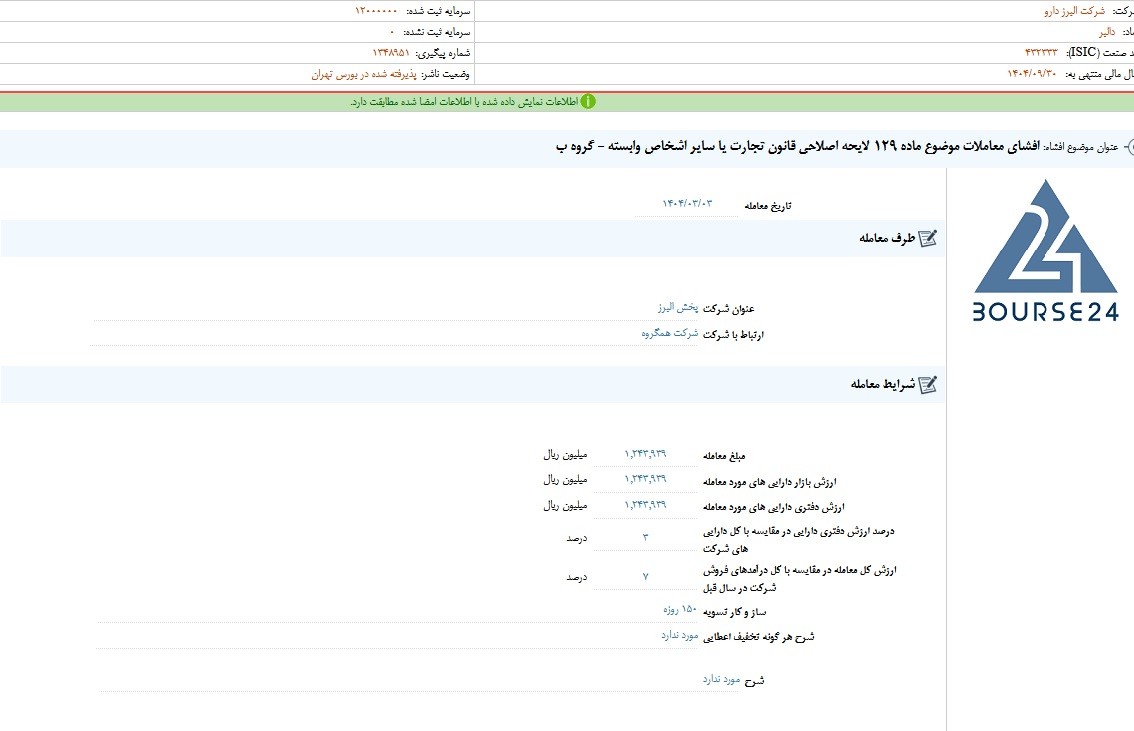Click the edit icon beside طرف معامله

point(927,238)
